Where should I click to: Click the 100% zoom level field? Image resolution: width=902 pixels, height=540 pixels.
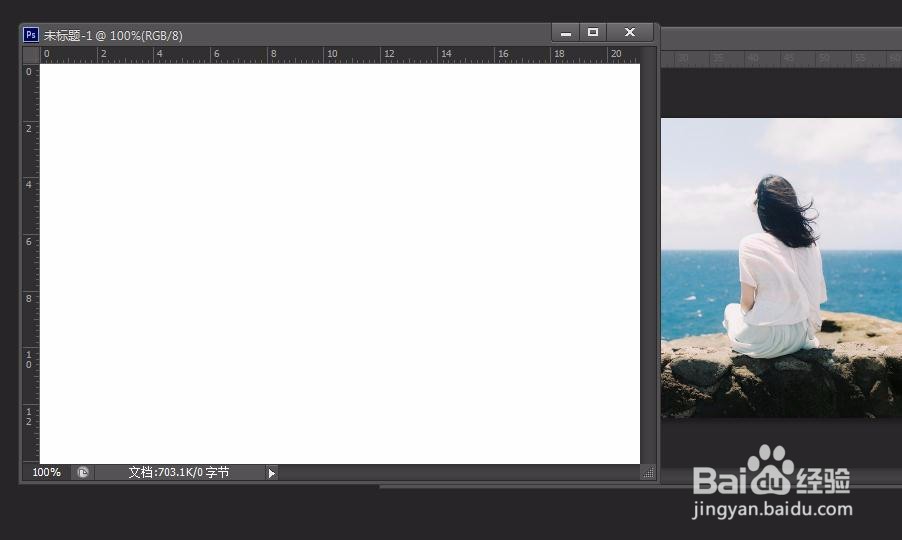[47, 472]
